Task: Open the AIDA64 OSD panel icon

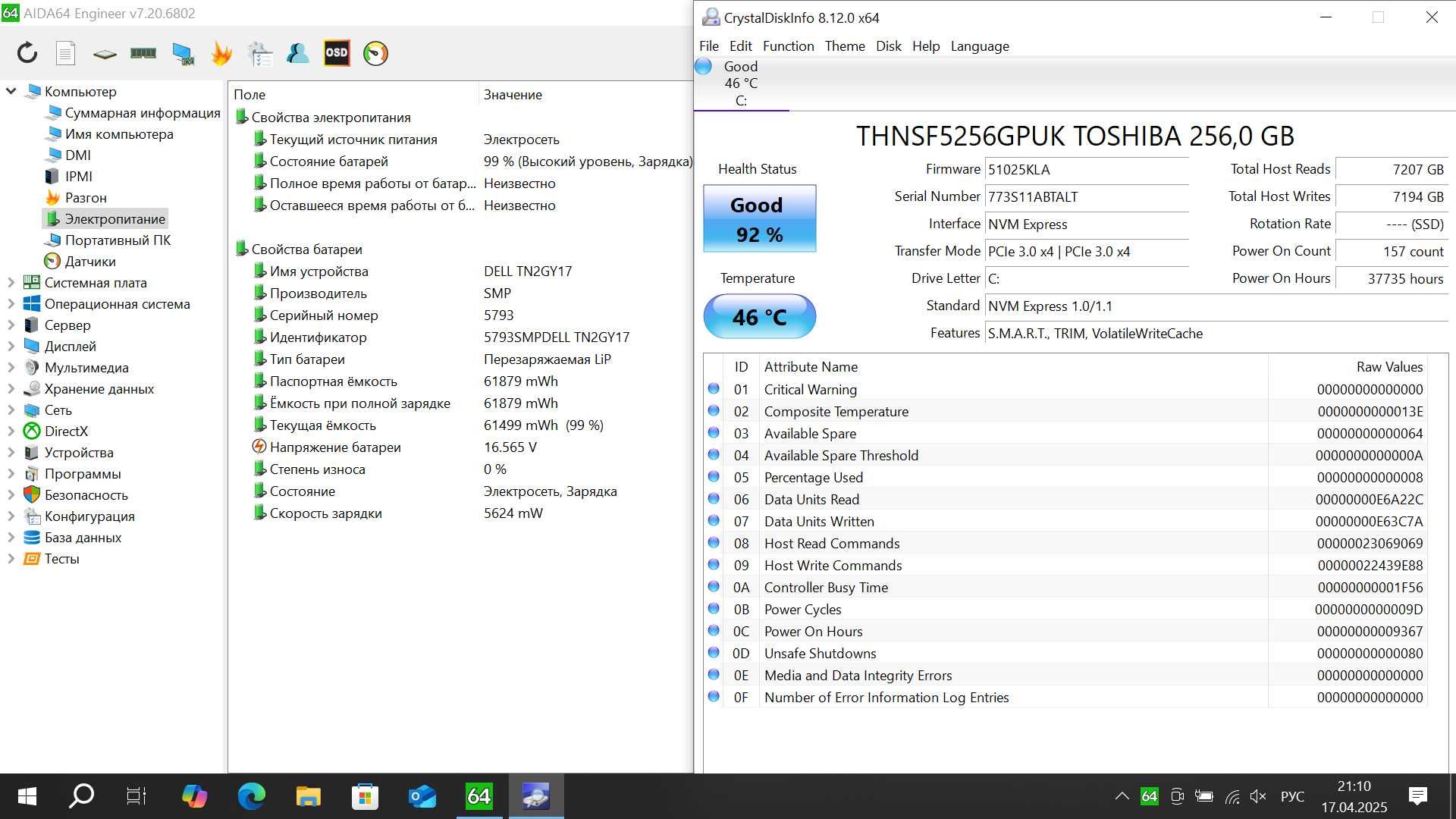Action: (337, 53)
